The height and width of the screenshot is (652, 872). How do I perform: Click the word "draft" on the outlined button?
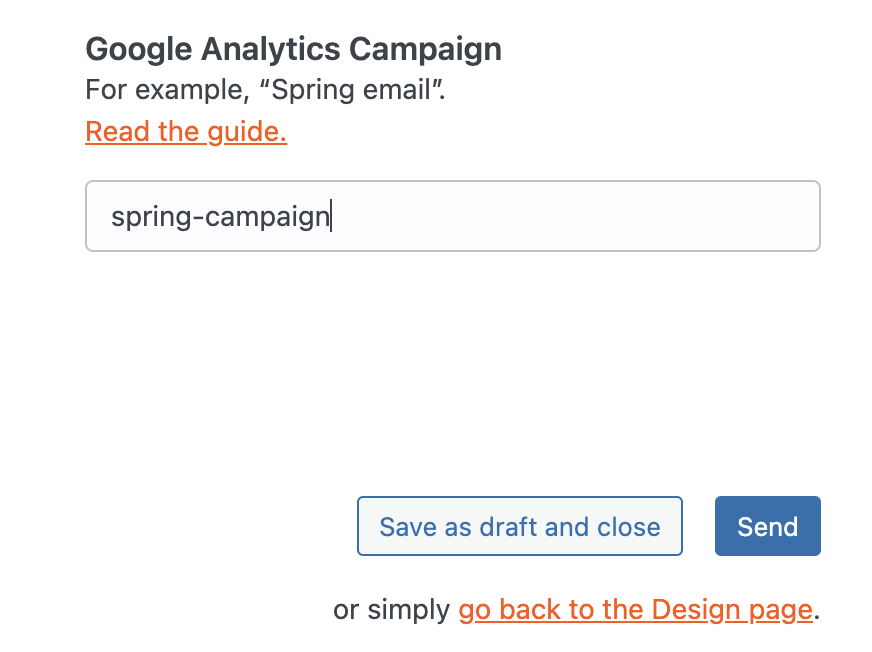click(508, 527)
